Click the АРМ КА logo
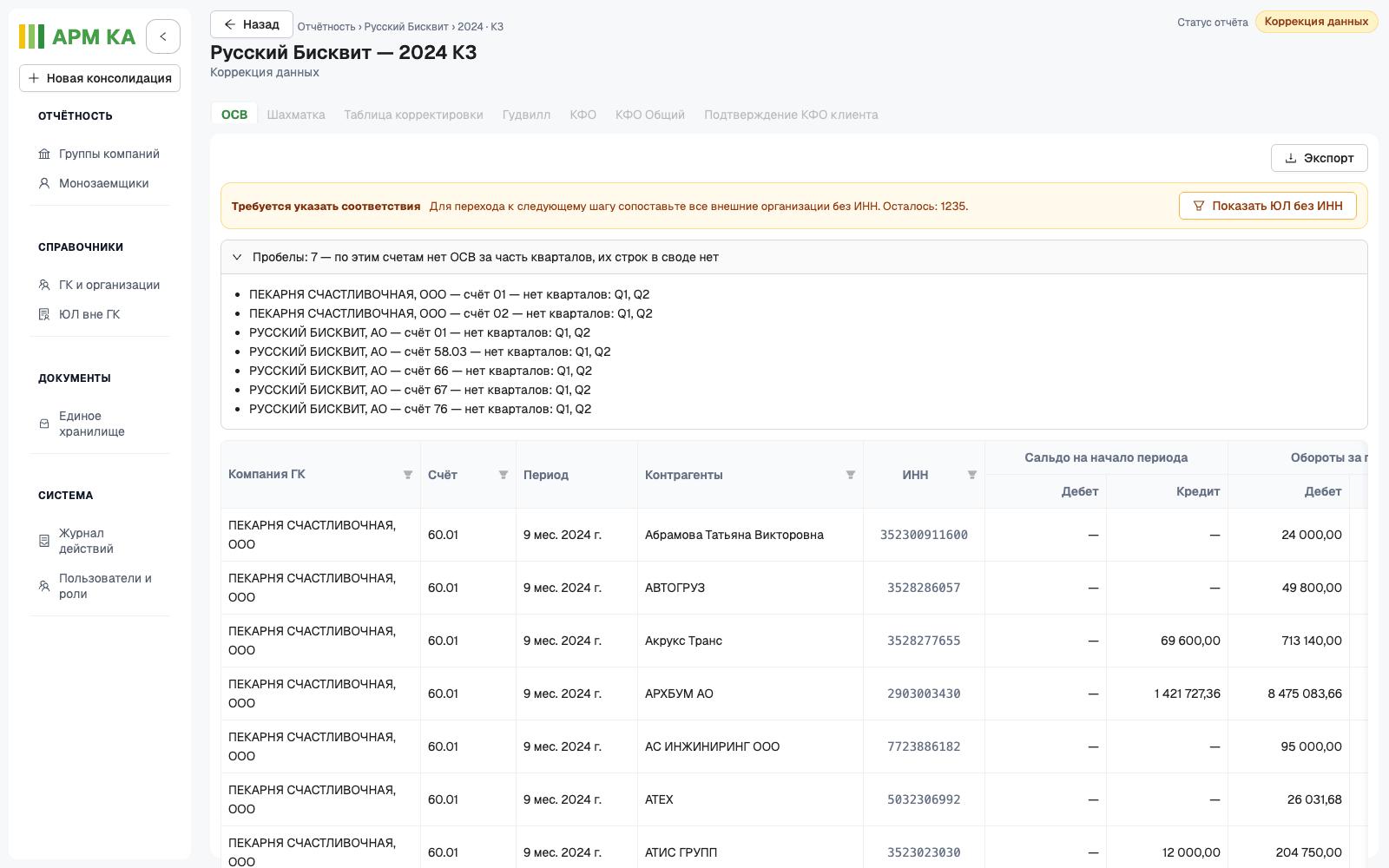Image resolution: width=1389 pixels, height=868 pixels. 77,36
